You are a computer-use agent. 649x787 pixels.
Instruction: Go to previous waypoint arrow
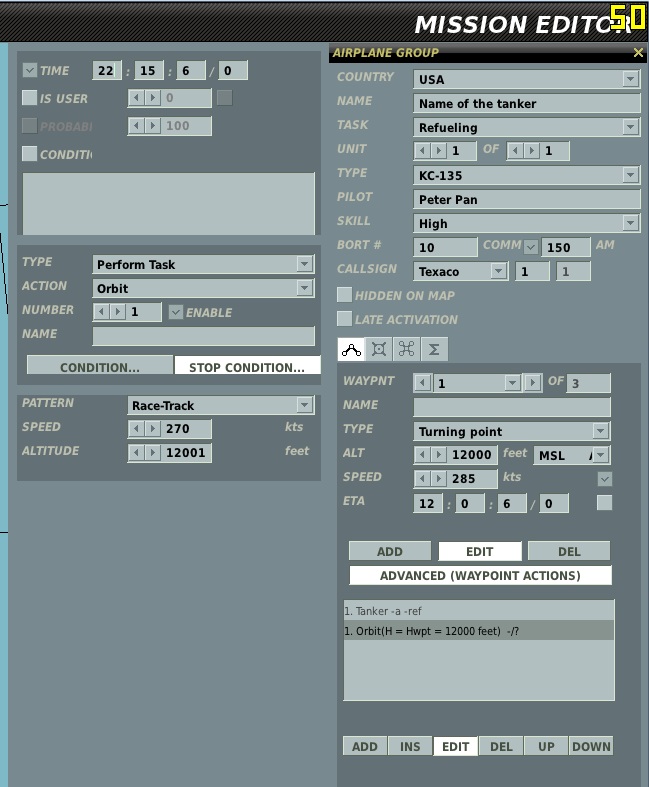tap(423, 383)
